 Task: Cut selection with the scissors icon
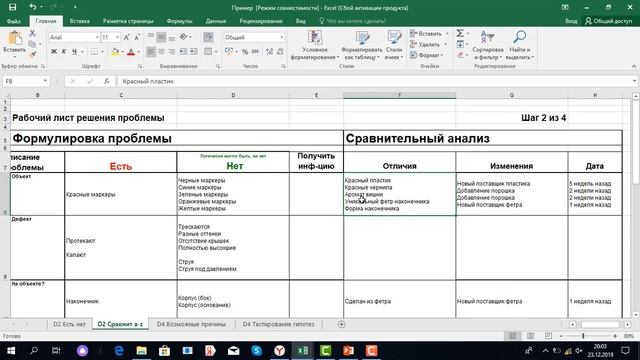(x=32, y=34)
